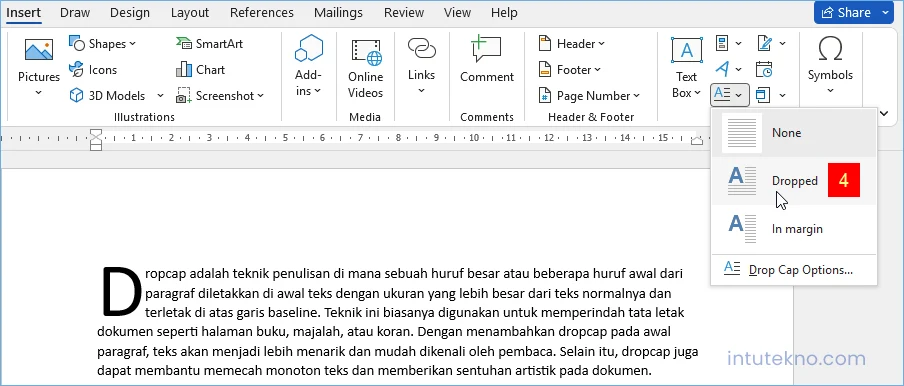The height and width of the screenshot is (386, 904).
Task: Choose the Dropped drop cap style
Action: [794, 181]
